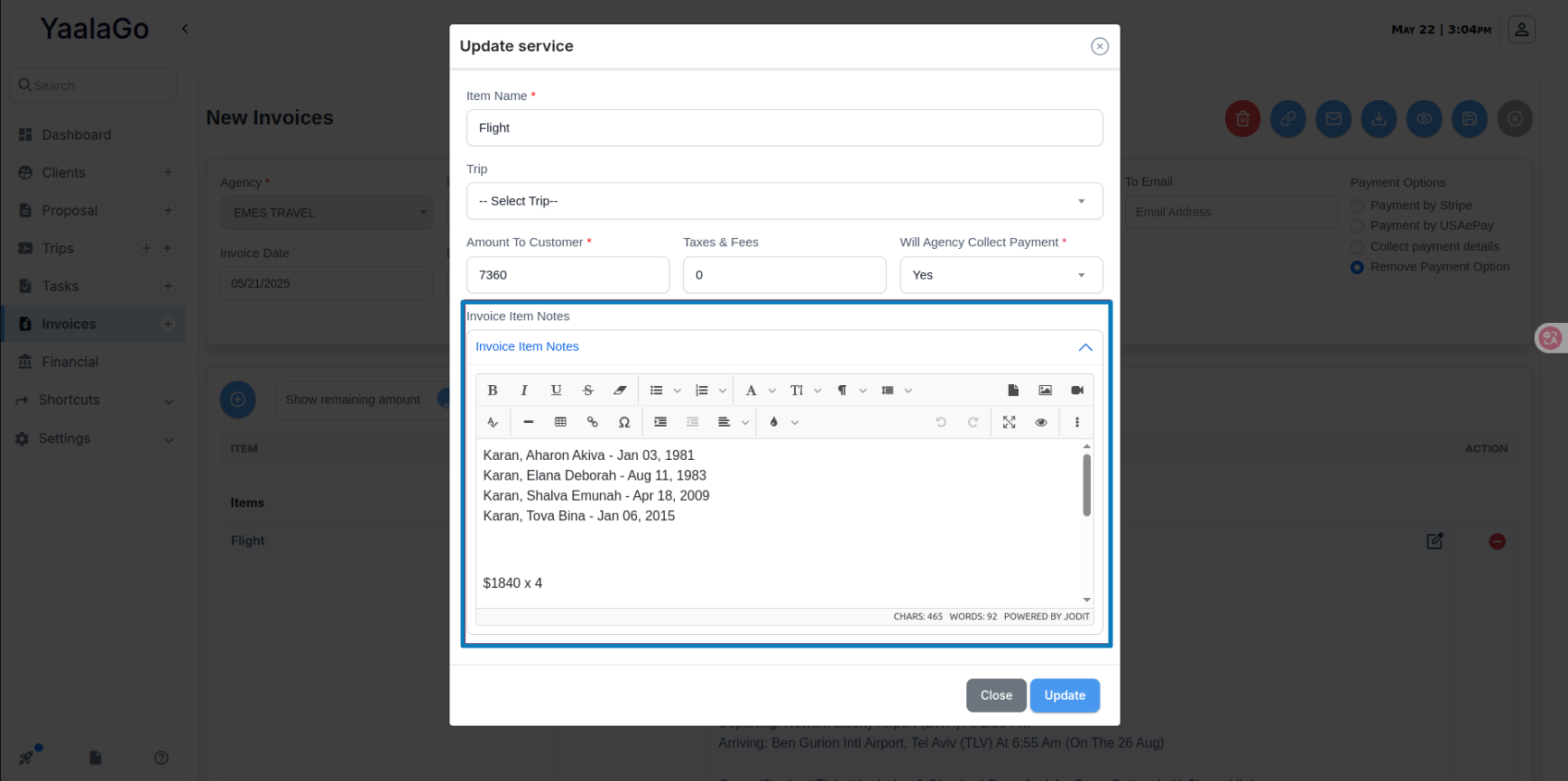Clear formatting with the eraser icon
Image resolution: width=1568 pixels, height=781 pixels.
[620, 390]
